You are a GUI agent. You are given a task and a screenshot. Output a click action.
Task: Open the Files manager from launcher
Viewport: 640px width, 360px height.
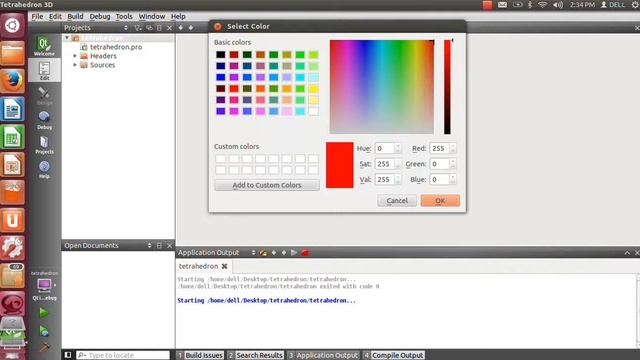[x=12, y=53]
